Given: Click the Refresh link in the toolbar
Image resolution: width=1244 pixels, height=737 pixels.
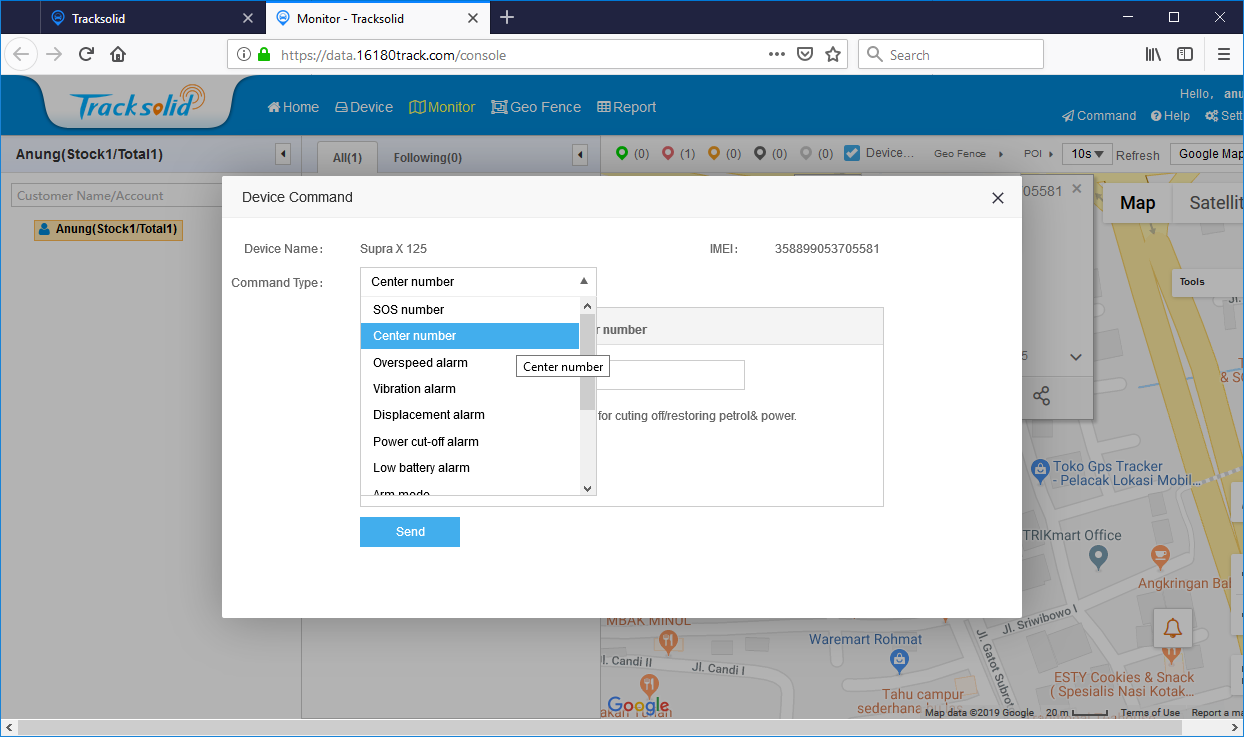Looking at the screenshot, I should tap(1138, 154).
